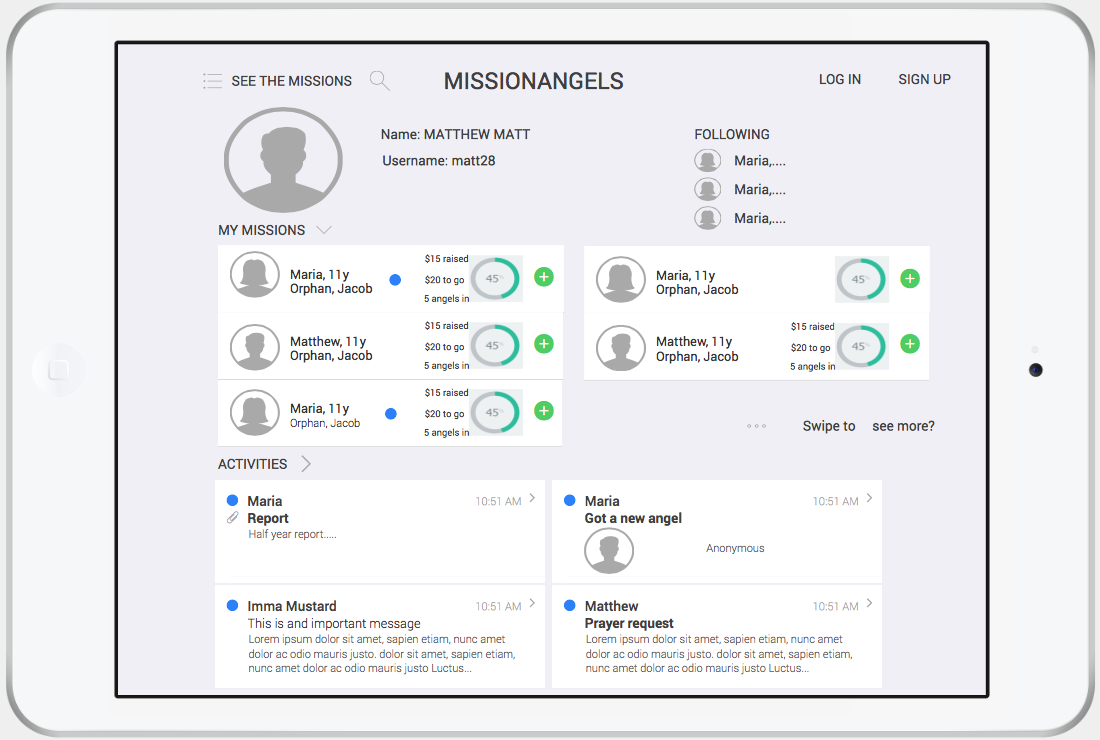1100x740 pixels.
Task: Click the 45% progress ring on stats-free Maria card
Action: tap(861, 279)
